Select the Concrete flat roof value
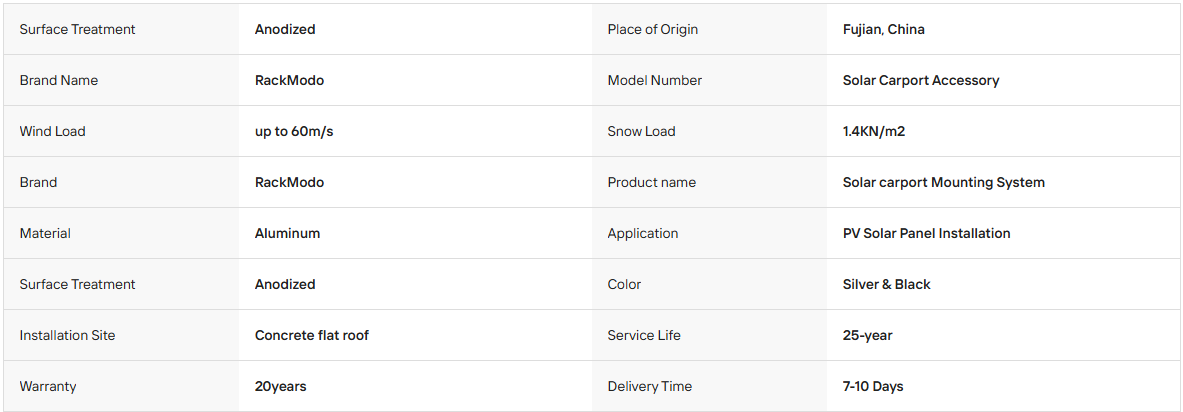This screenshot has height=412, width=1183. pos(312,335)
